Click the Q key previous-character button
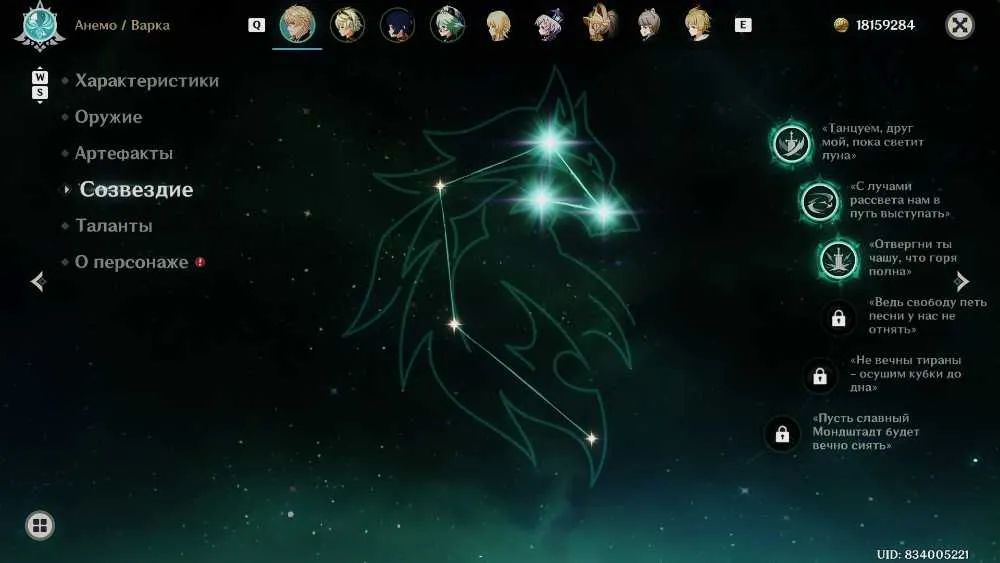The height and width of the screenshot is (563, 1000). coord(256,25)
